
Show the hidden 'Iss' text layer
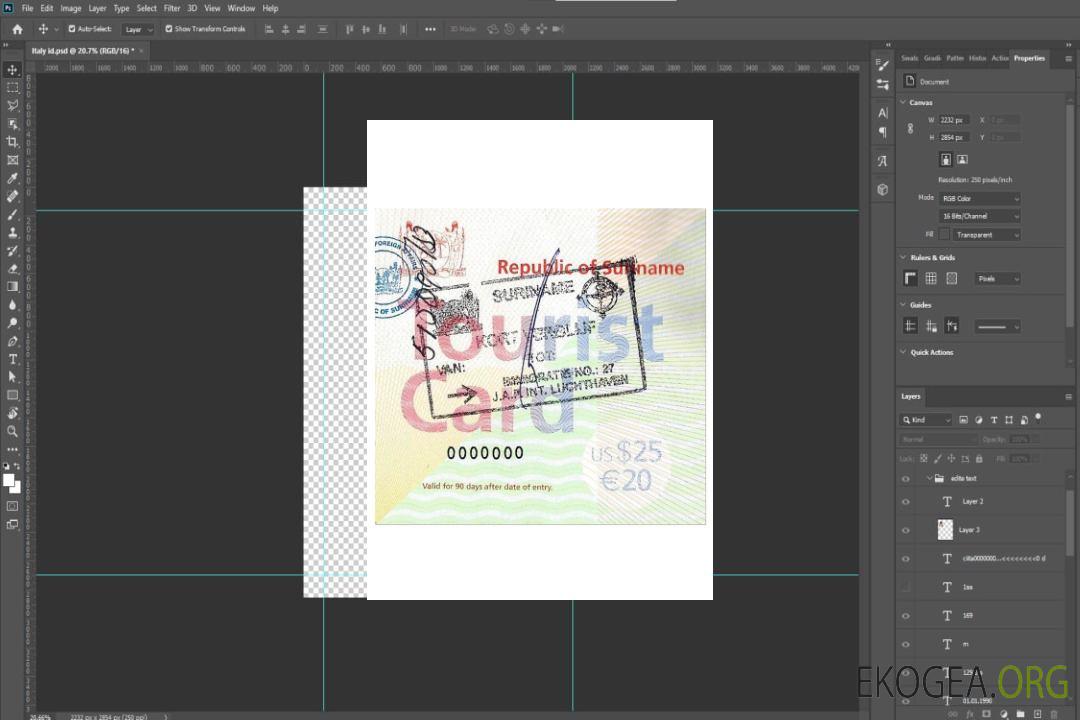click(906, 587)
